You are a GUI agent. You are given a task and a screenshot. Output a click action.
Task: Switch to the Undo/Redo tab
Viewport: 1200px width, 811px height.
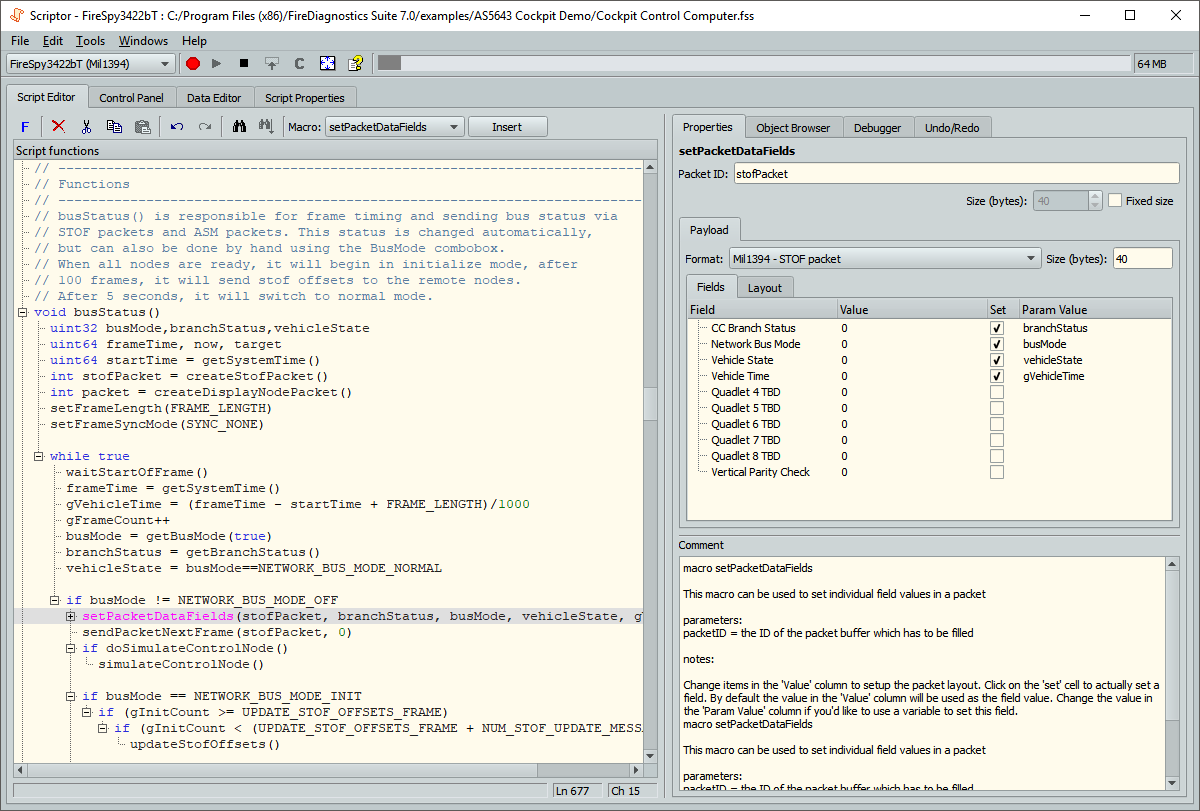(x=952, y=128)
